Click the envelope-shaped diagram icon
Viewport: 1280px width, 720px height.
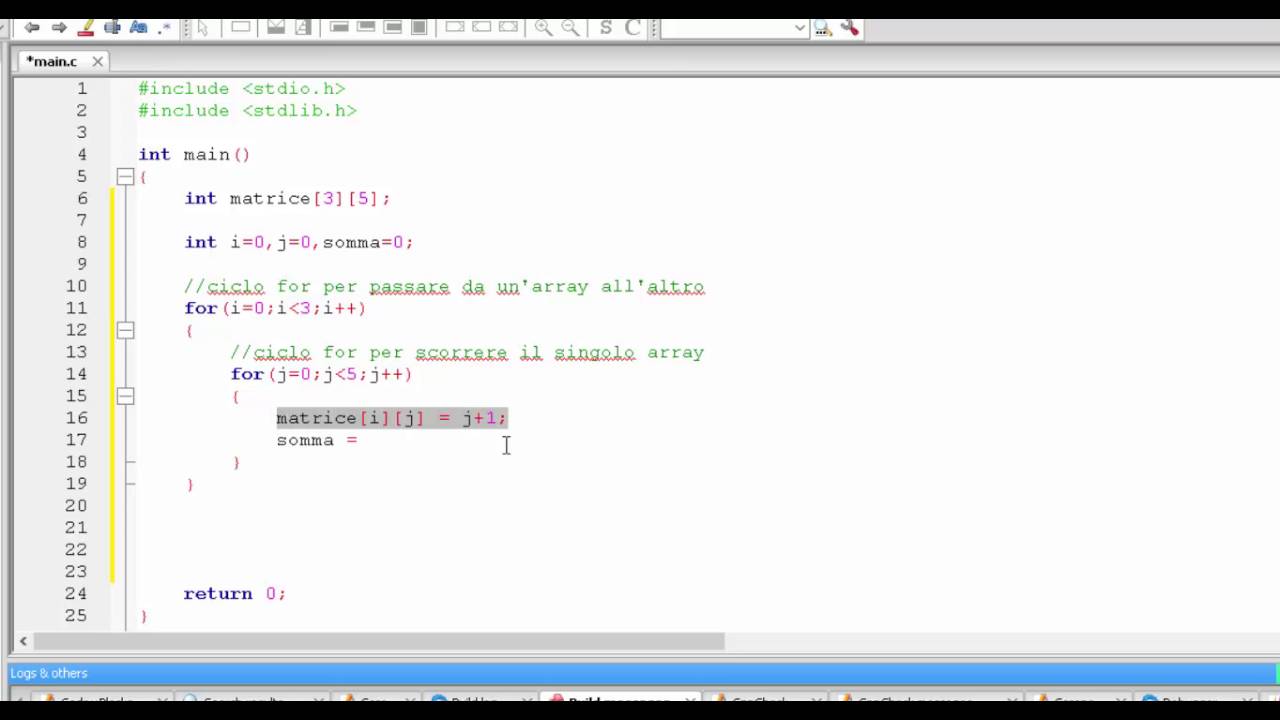pyautogui.click(x=275, y=28)
